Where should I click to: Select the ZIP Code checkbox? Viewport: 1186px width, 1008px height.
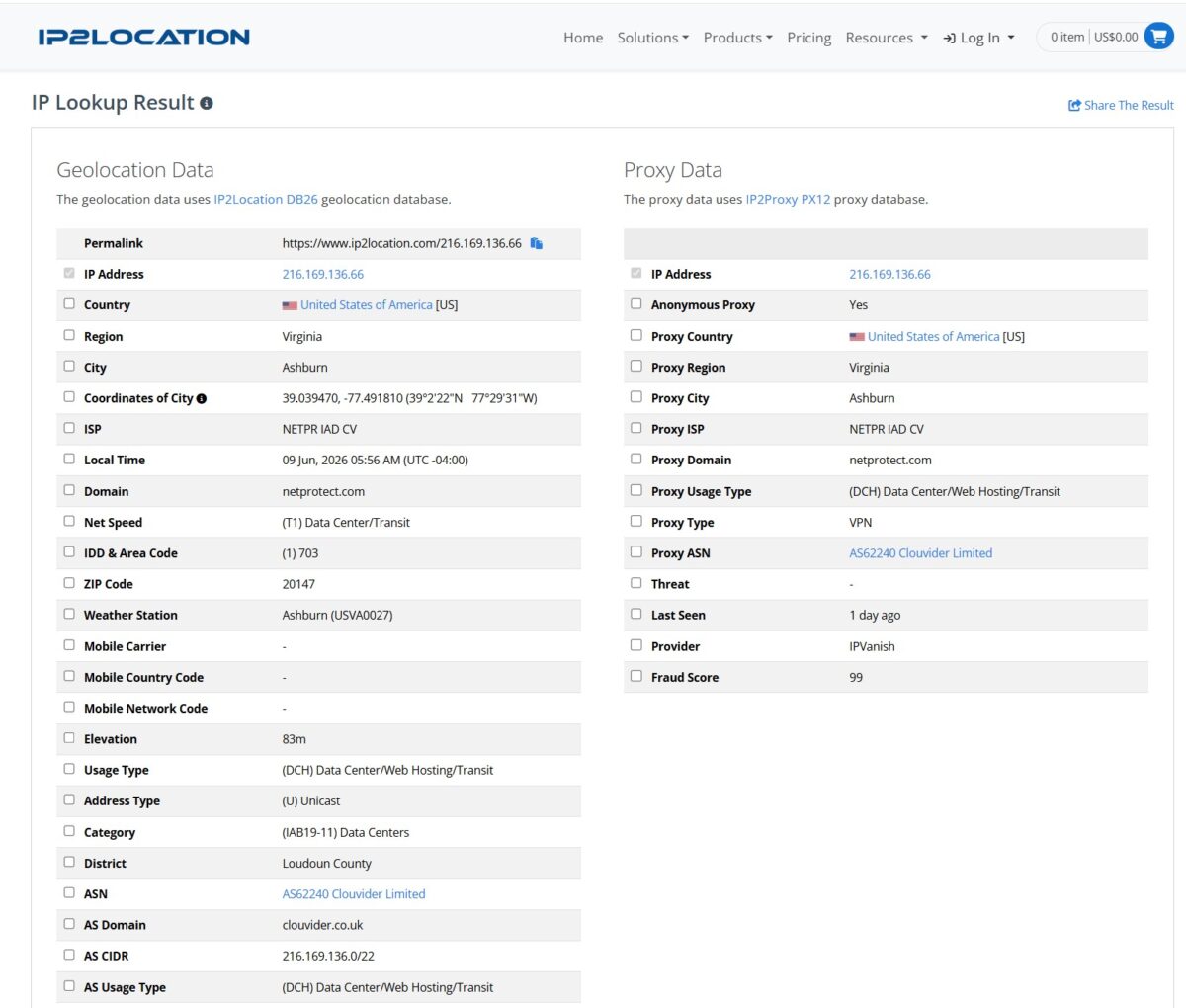click(69, 583)
